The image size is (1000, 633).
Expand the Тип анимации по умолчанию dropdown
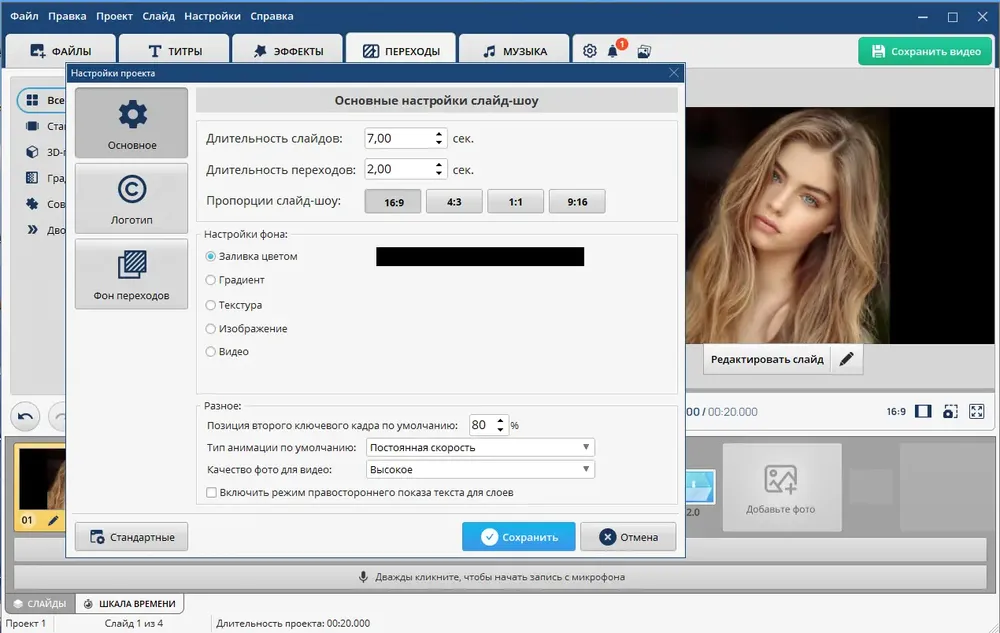click(x=480, y=447)
